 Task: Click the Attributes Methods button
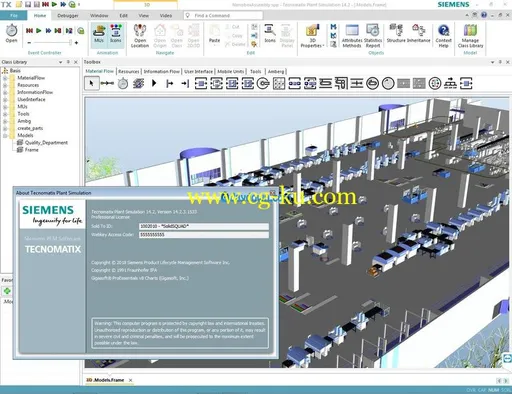(x=352, y=36)
